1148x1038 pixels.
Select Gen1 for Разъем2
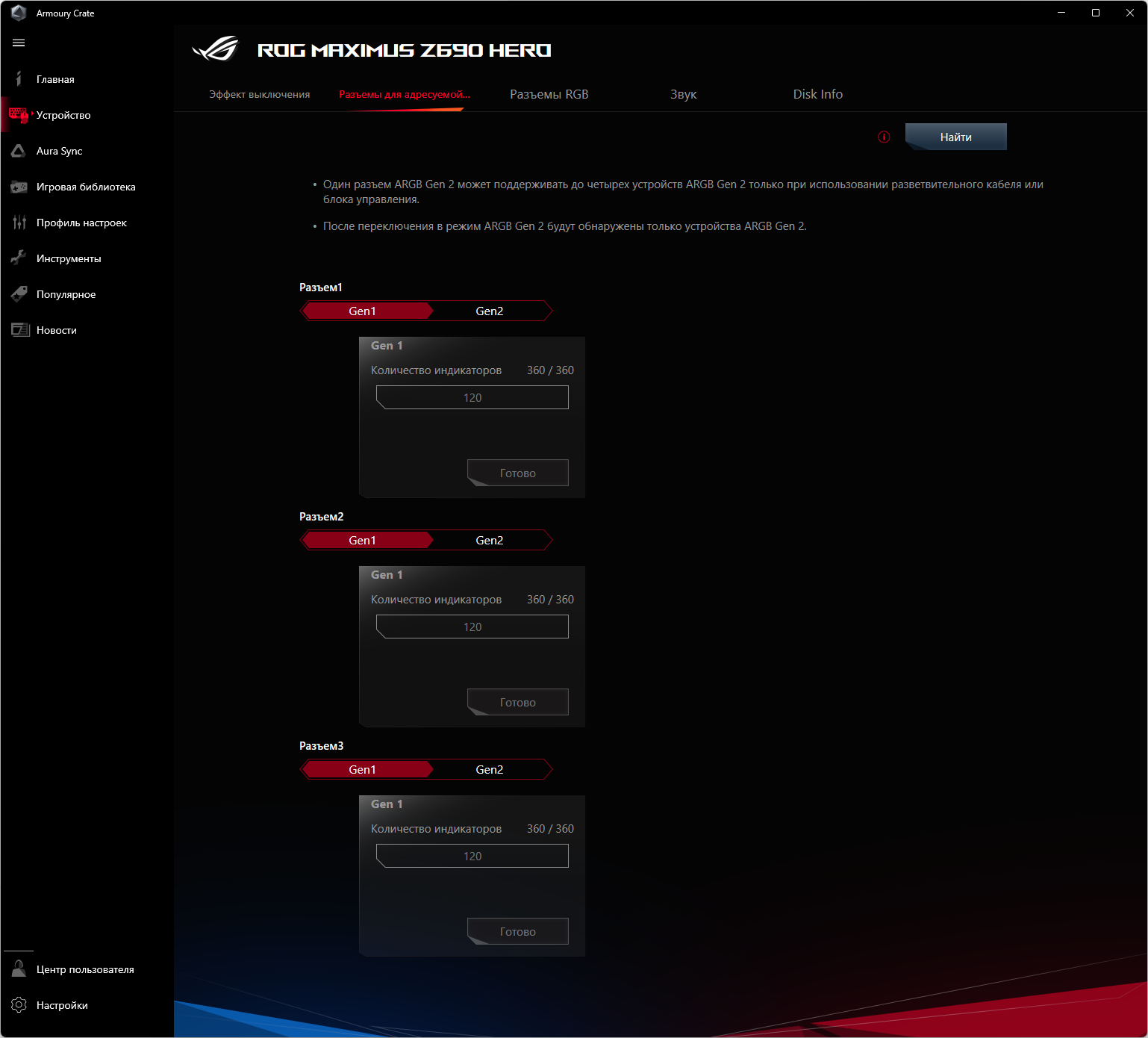(x=366, y=540)
